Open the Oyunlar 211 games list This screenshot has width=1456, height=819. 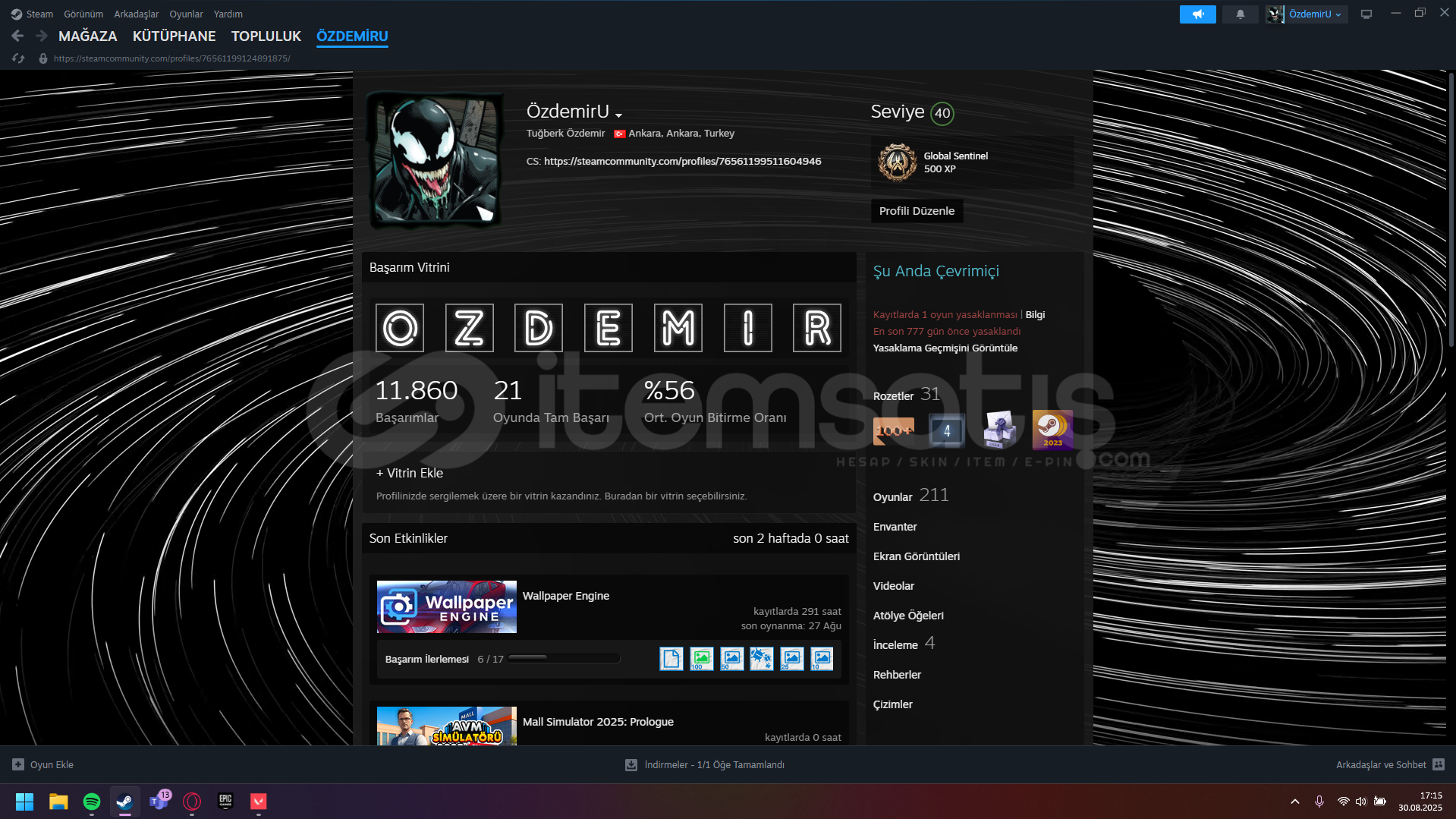point(910,496)
